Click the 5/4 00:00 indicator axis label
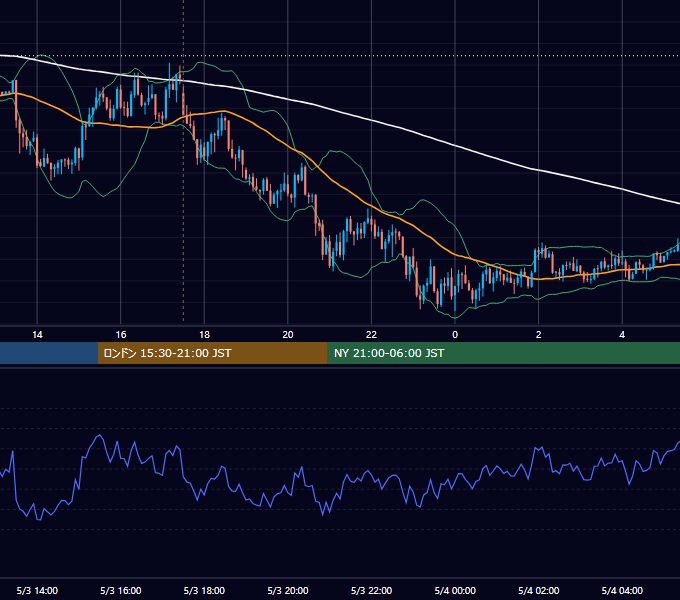 point(455,590)
